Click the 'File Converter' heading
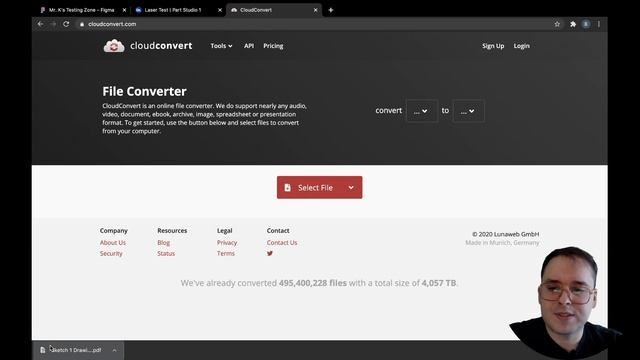The image size is (640, 360). [x=144, y=91]
